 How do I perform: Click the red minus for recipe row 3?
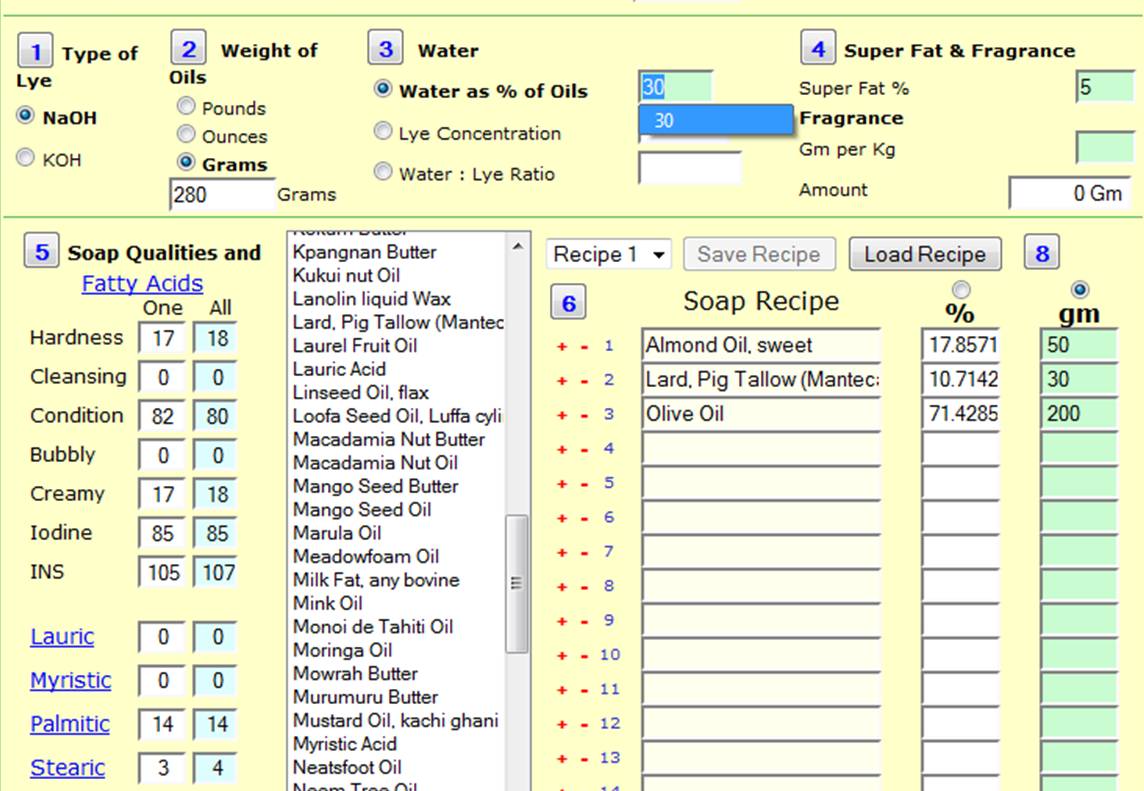click(584, 415)
